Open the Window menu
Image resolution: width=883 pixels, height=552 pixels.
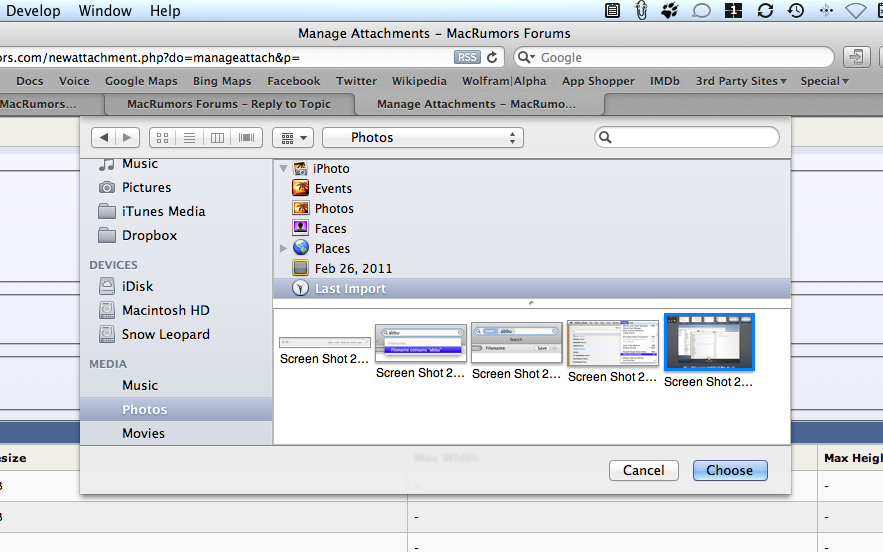(x=105, y=11)
